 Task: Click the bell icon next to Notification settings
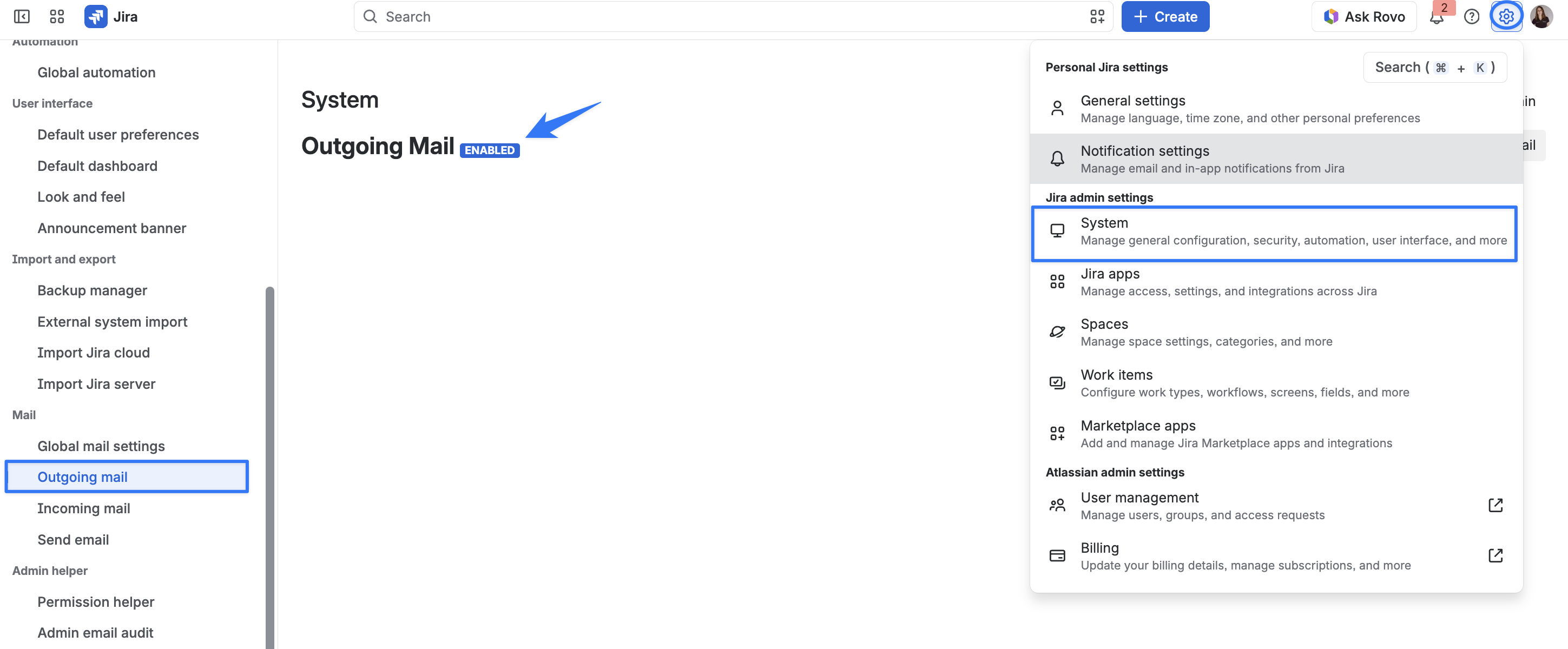point(1057,159)
